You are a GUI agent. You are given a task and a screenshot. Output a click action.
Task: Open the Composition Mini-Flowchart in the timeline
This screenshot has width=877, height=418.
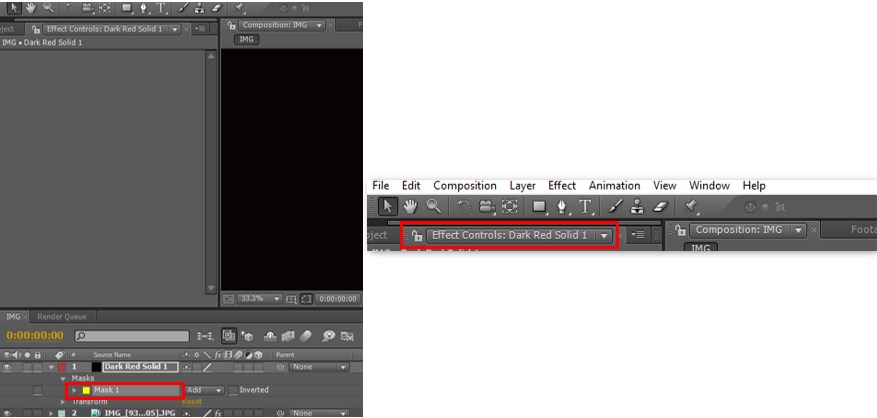[205, 336]
